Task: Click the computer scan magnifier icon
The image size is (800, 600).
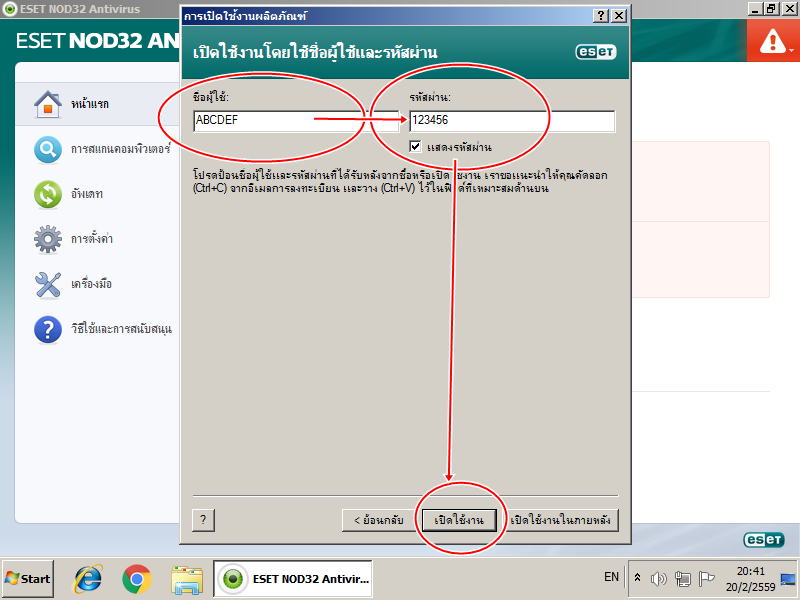Action: pyautogui.click(x=48, y=149)
